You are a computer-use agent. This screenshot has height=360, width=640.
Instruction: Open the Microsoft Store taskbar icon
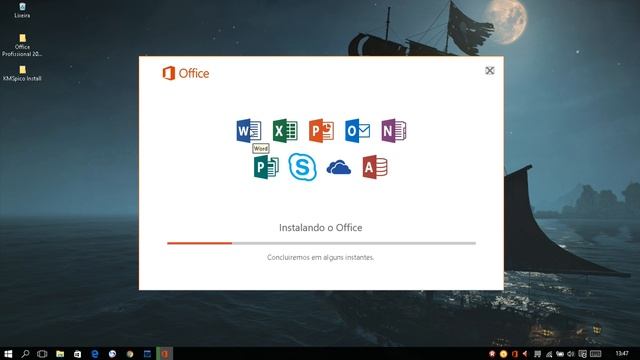(78, 353)
